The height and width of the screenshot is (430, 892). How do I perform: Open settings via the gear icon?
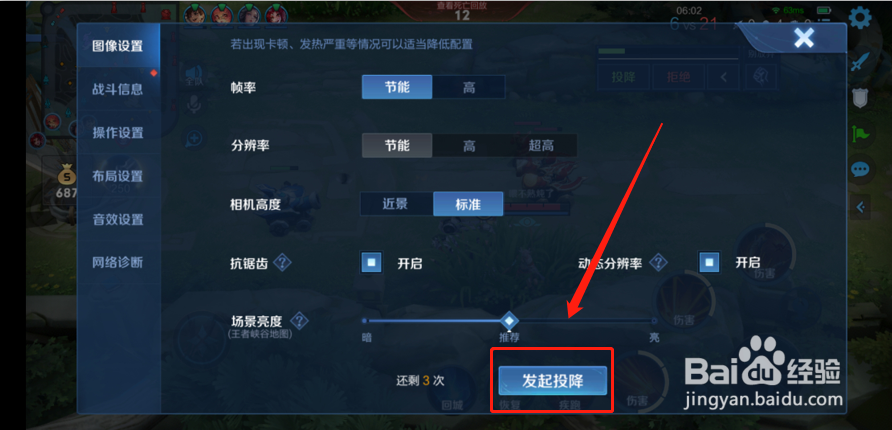(x=860, y=19)
